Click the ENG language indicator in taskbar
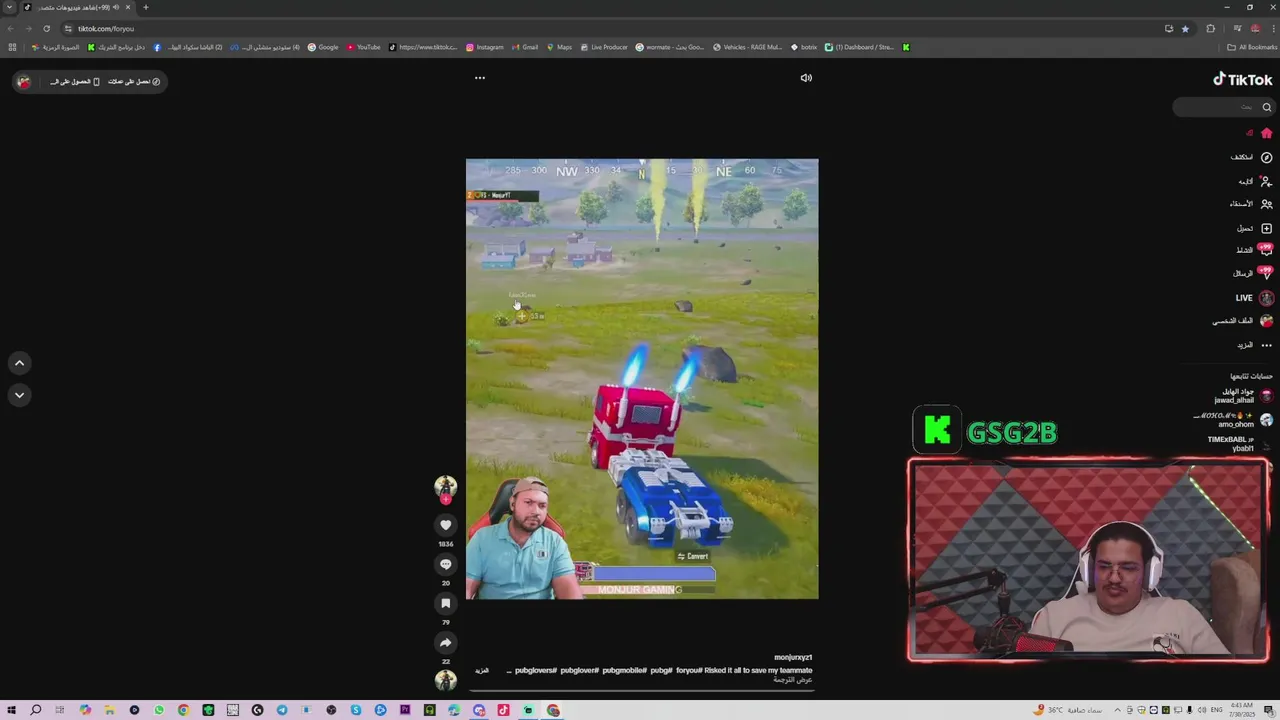The image size is (1280, 720). tap(1217, 710)
